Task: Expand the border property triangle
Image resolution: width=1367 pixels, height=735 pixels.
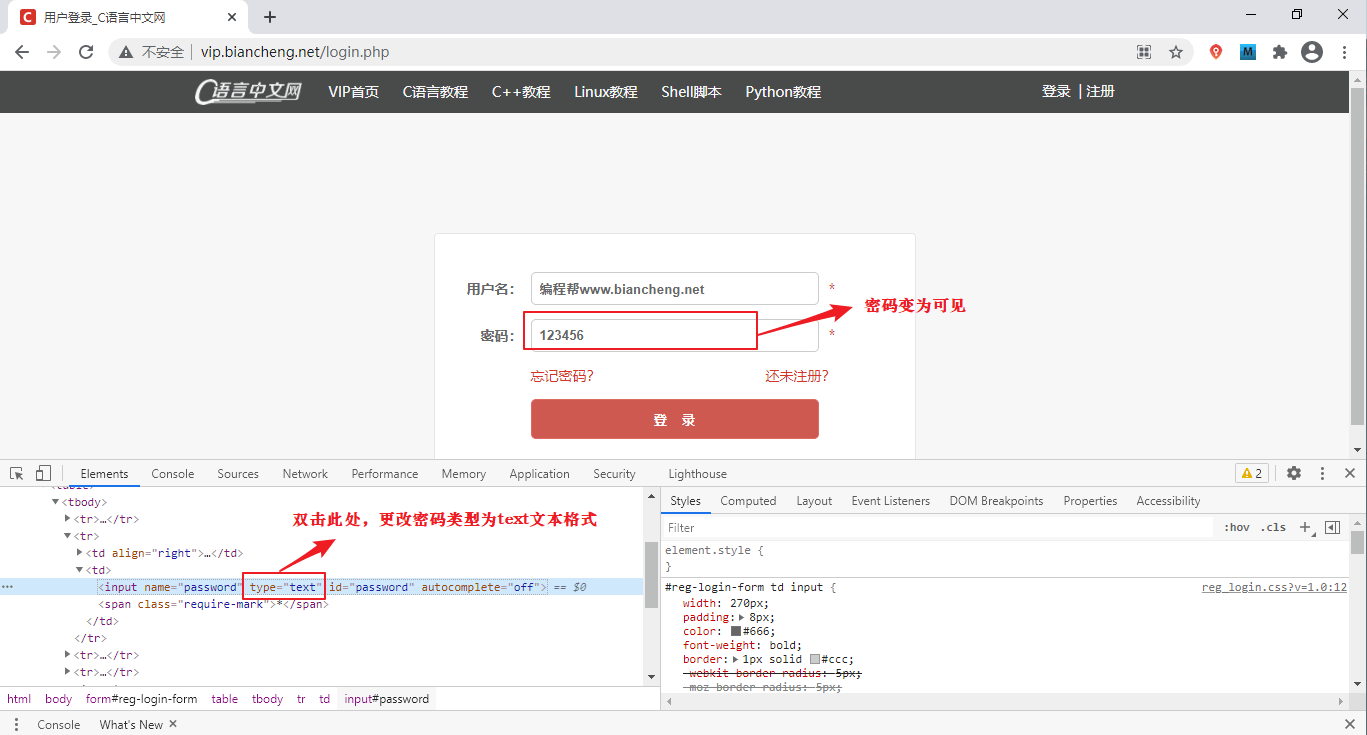Action: coord(736,659)
